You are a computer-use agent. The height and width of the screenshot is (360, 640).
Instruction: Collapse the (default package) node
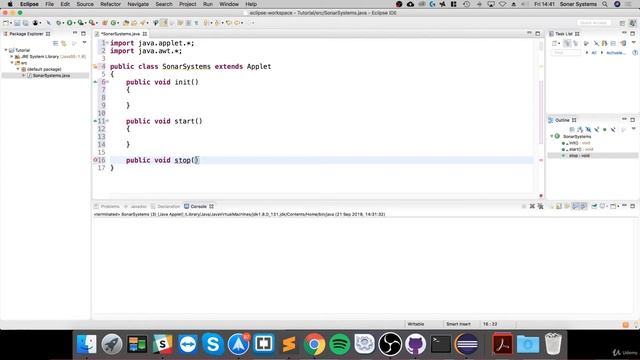pos(18,69)
